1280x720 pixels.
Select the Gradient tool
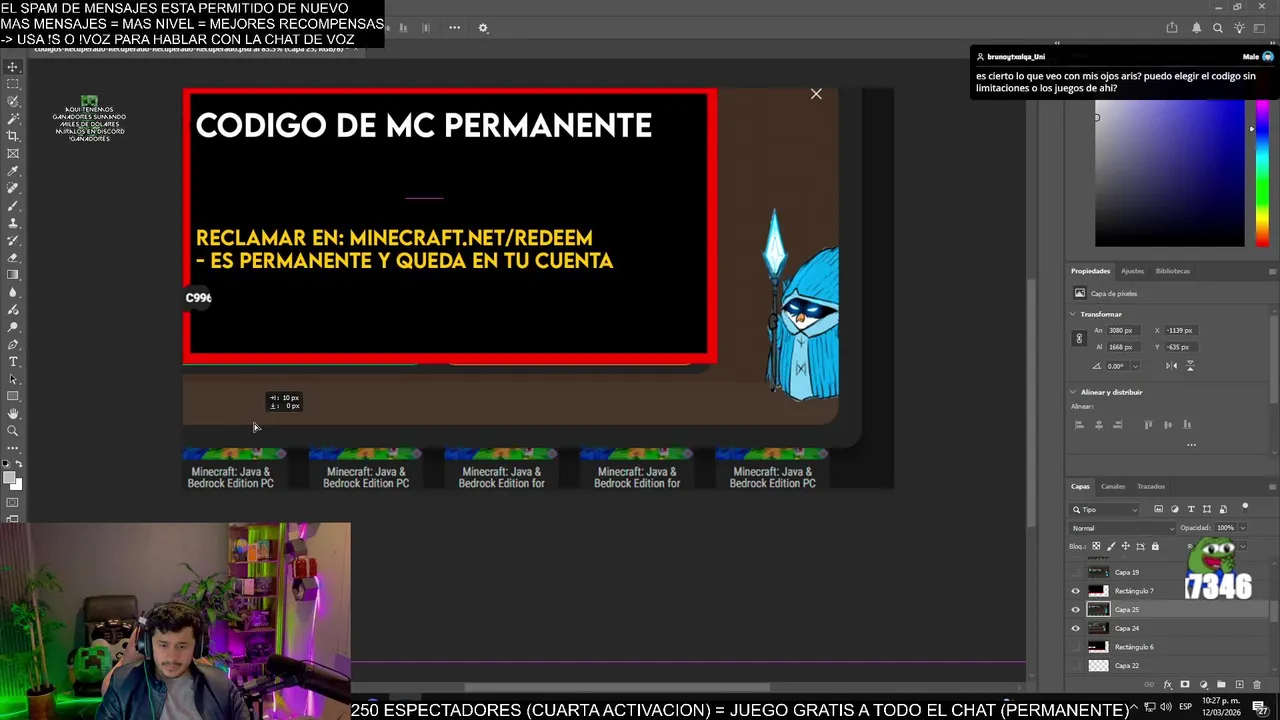point(13,274)
